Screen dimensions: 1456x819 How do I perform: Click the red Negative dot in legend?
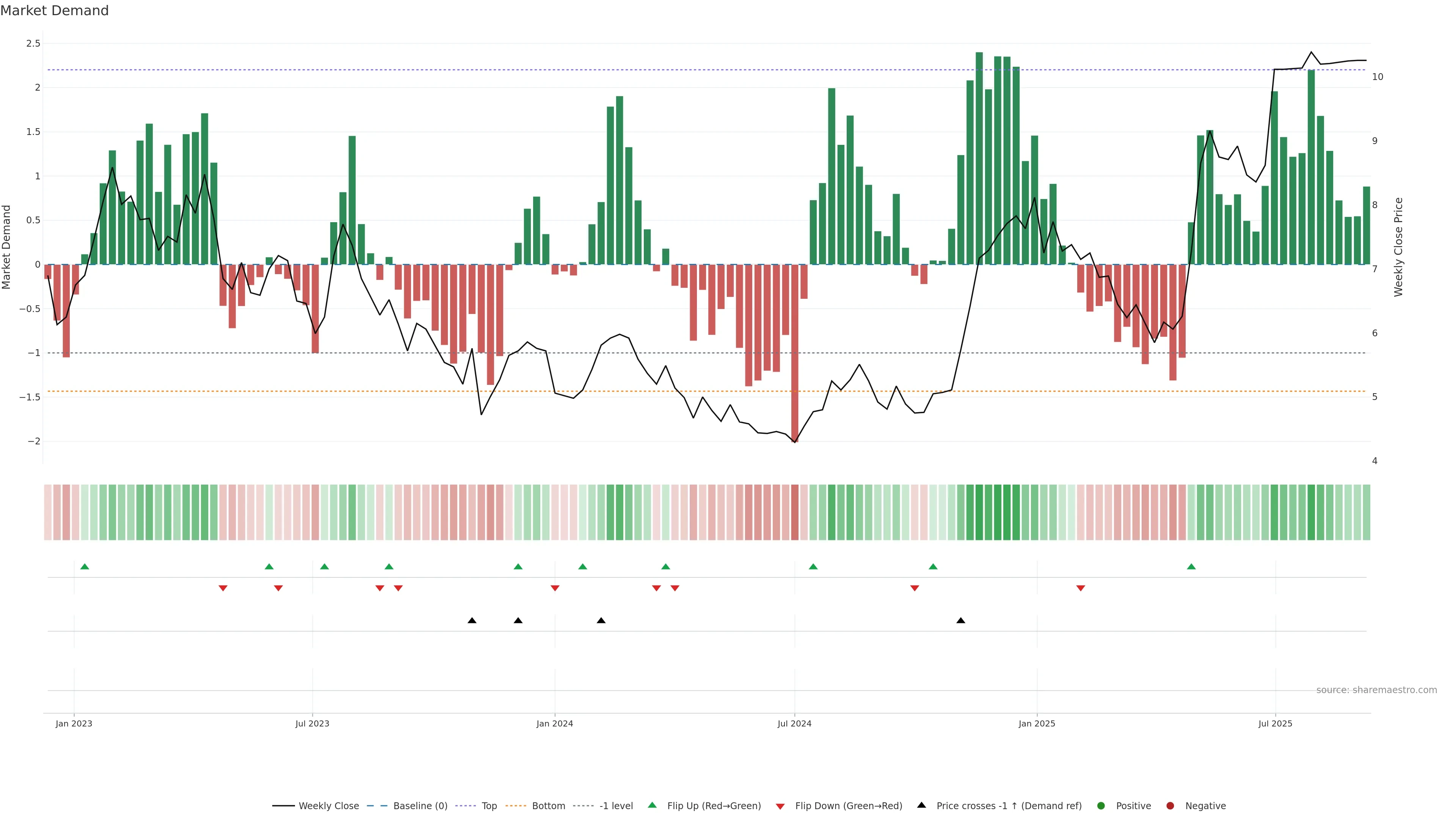1170,806
